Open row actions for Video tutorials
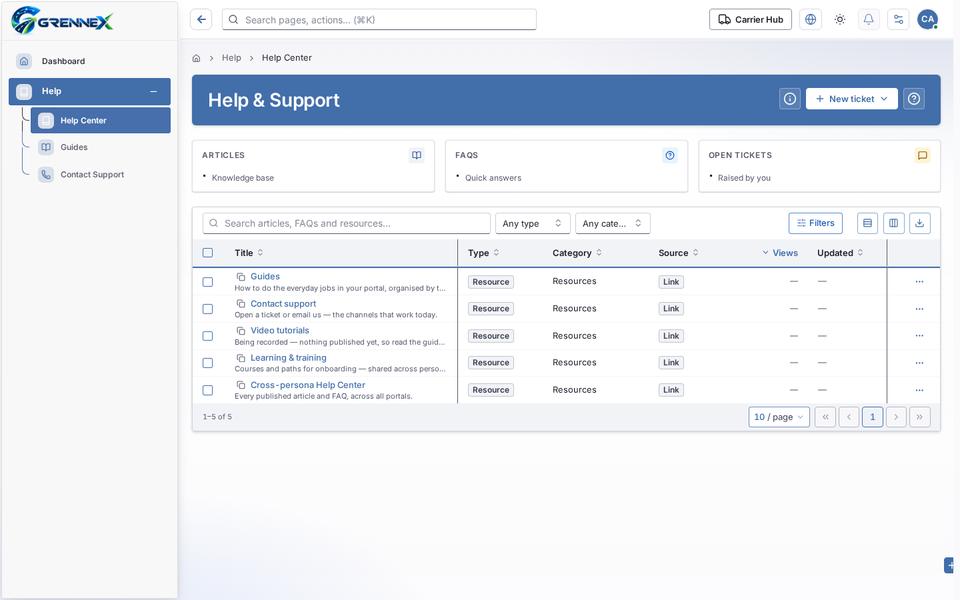Image resolution: width=960 pixels, height=600 pixels. pyautogui.click(x=919, y=336)
